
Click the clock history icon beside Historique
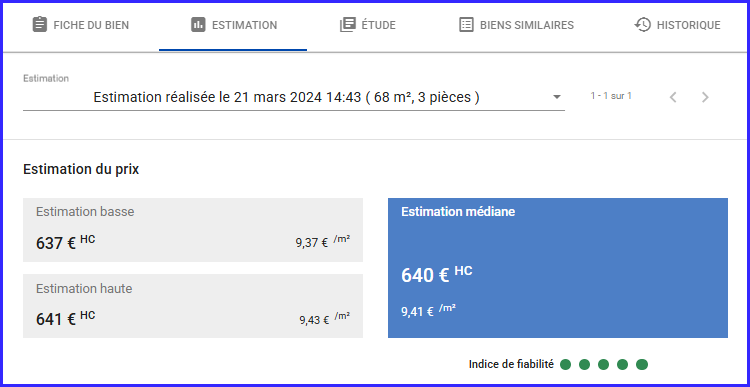point(642,25)
